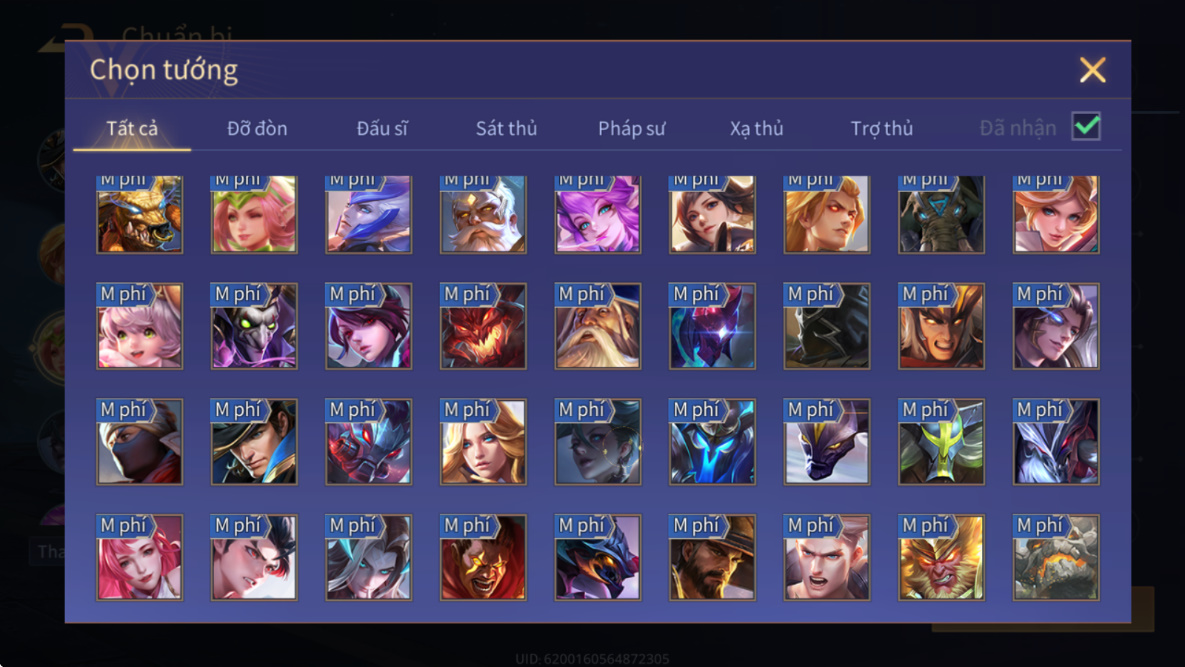Choose the white-bearded old man with gold crown
The width and height of the screenshot is (1185, 667).
pos(483,215)
